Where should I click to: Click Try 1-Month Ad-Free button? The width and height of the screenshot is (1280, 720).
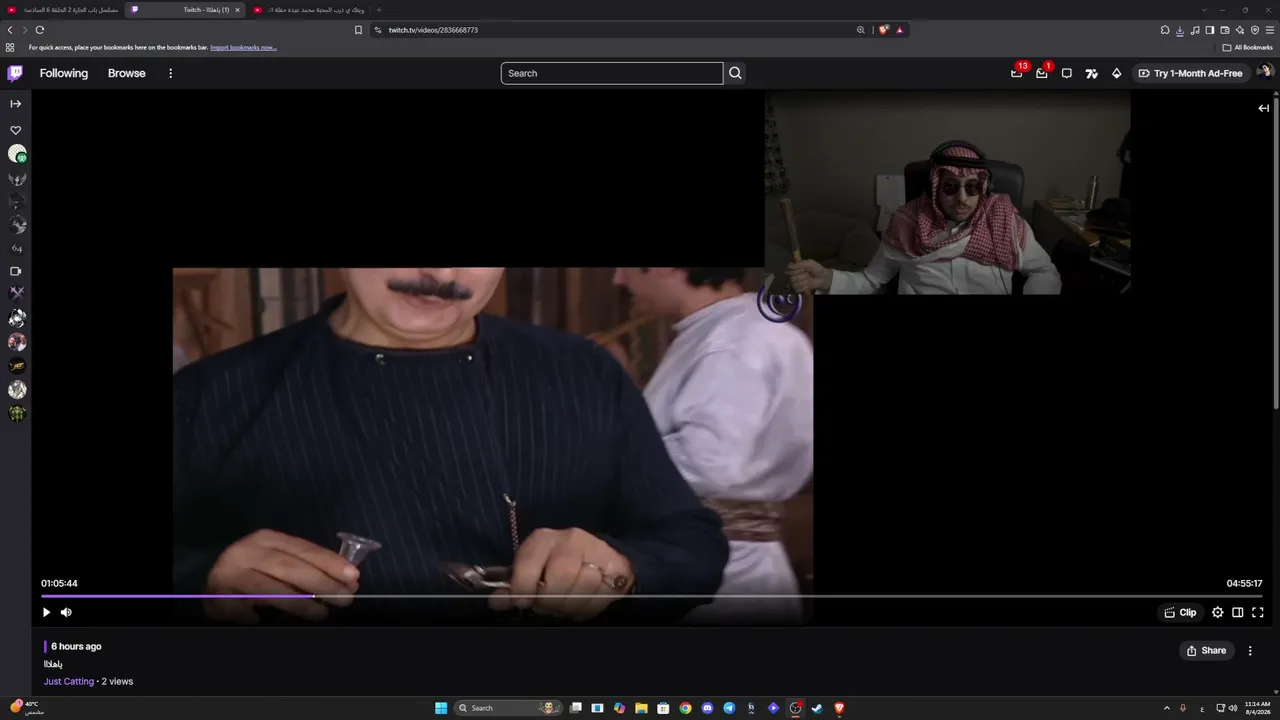coord(1190,73)
